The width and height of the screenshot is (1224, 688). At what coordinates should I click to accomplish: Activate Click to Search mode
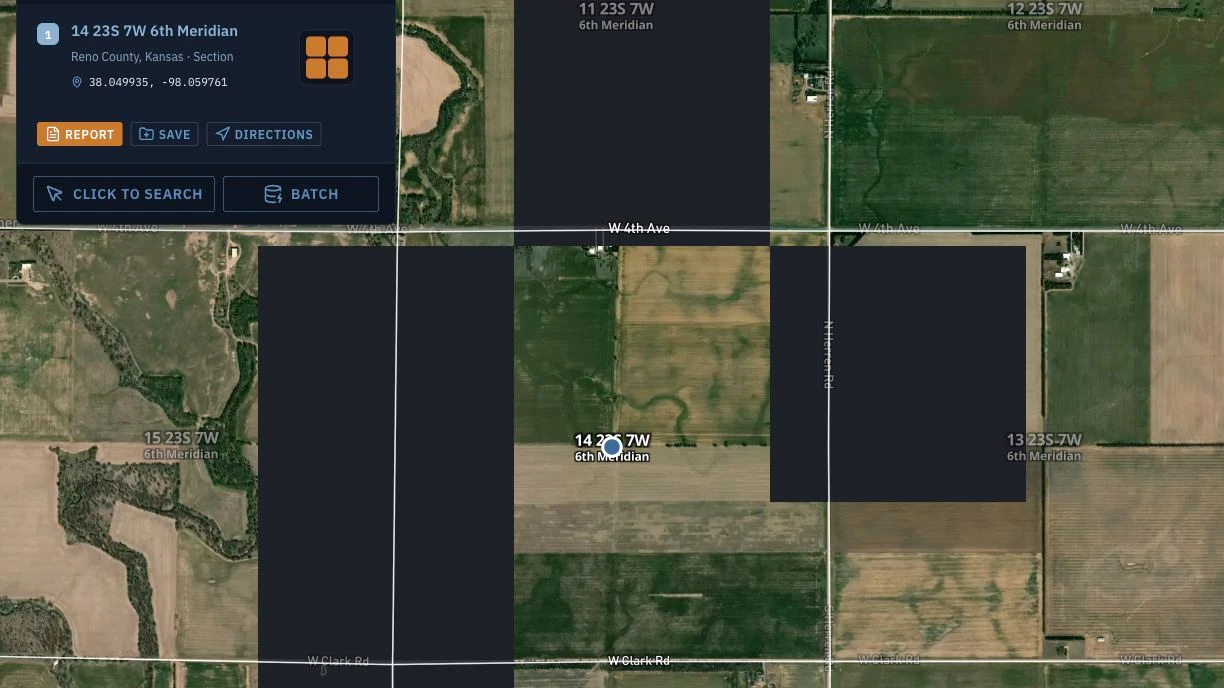pyautogui.click(x=124, y=194)
